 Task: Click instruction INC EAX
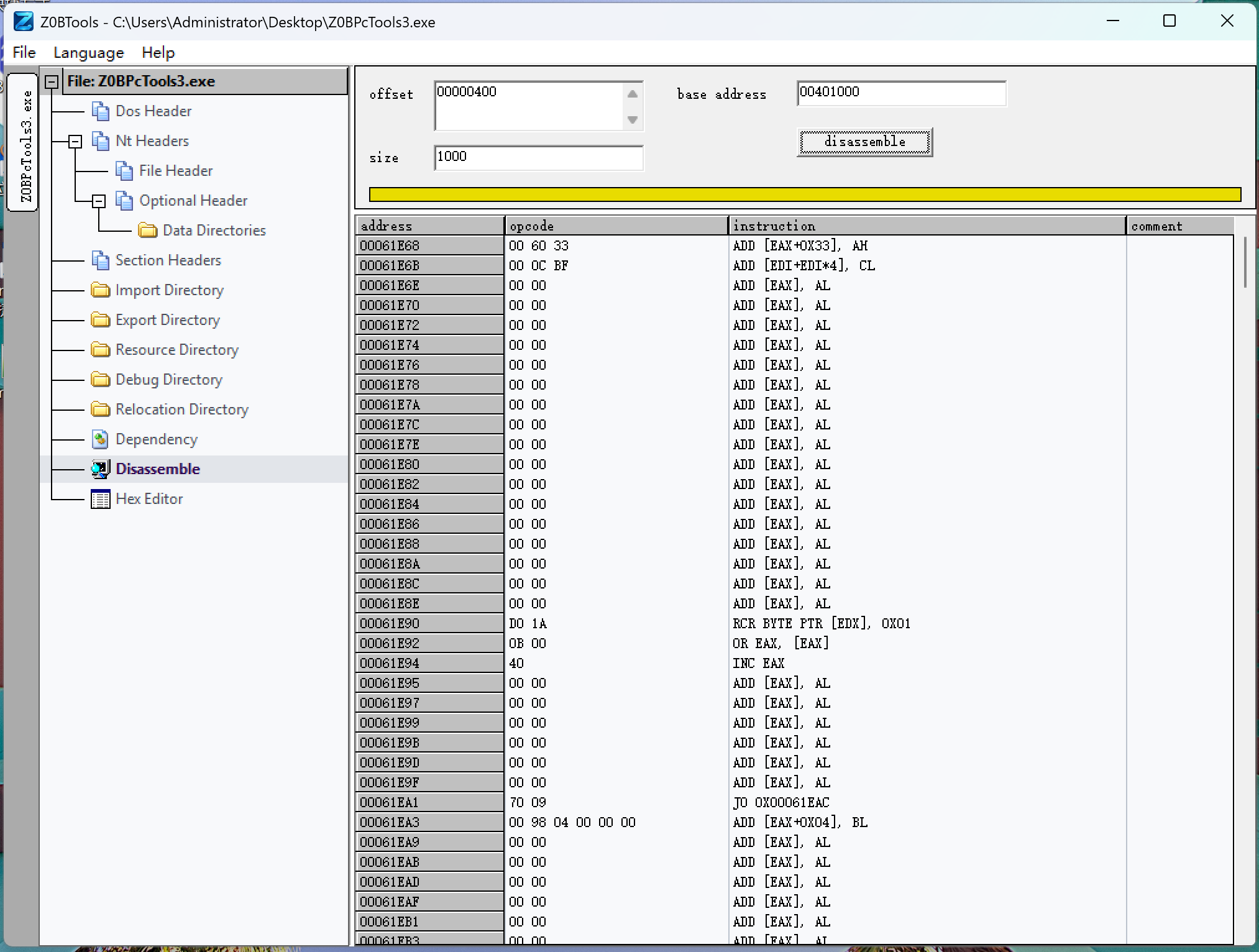pyautogui.click(x=758, y=664)
